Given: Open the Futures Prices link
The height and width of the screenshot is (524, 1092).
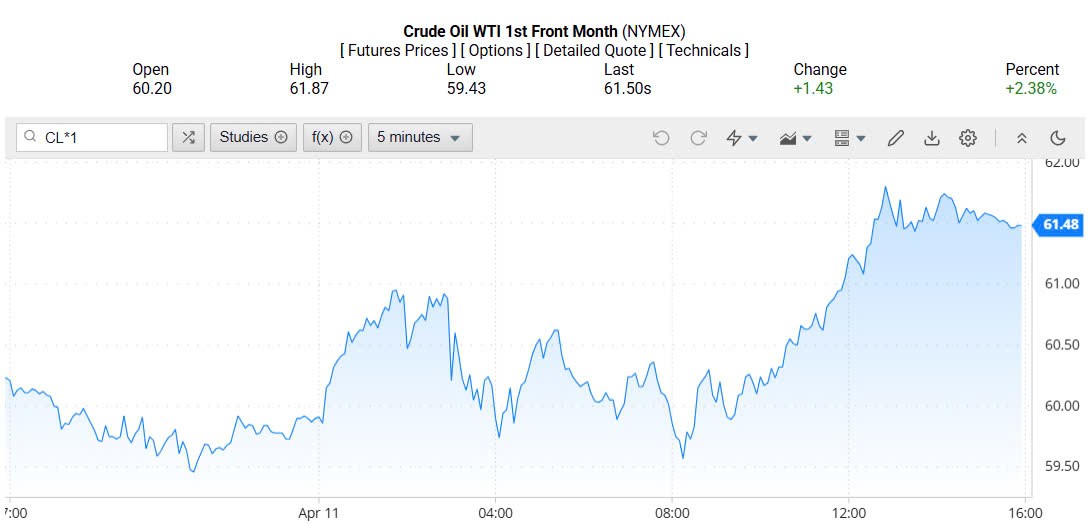Looking at the screenshot, I should 398,51.
